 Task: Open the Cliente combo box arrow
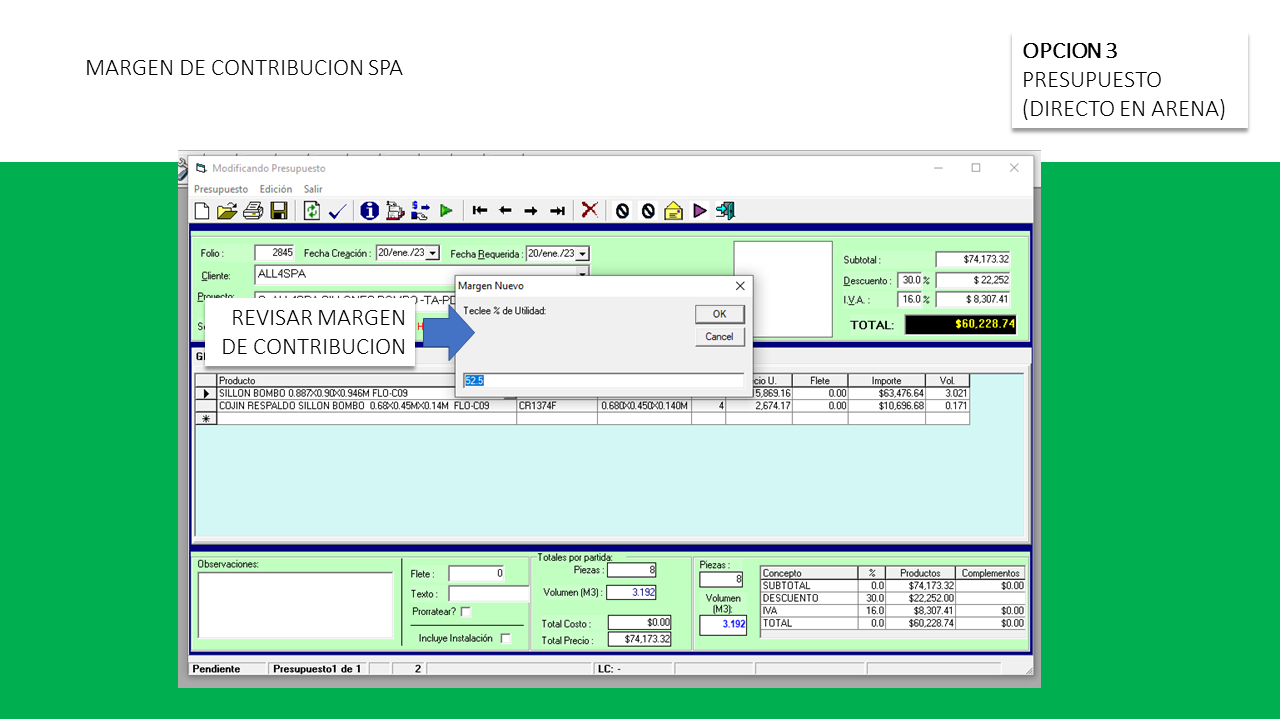582,275
